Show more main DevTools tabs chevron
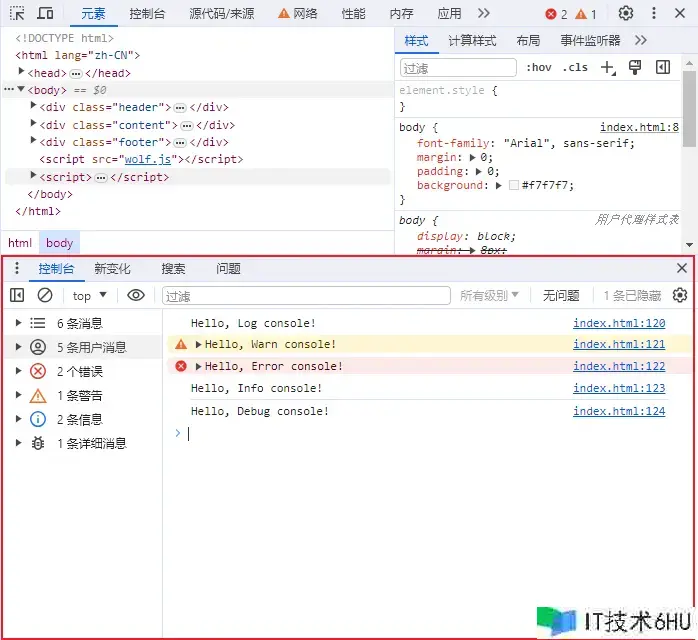698x640 pixels. coord(484,13)
